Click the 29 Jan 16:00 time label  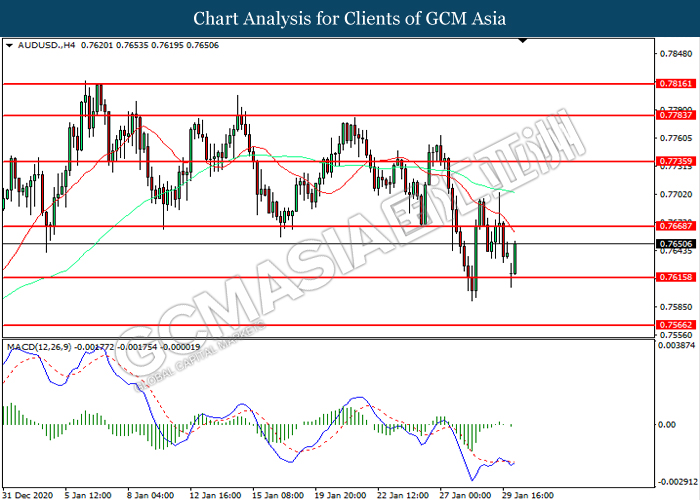pos(528,495)
